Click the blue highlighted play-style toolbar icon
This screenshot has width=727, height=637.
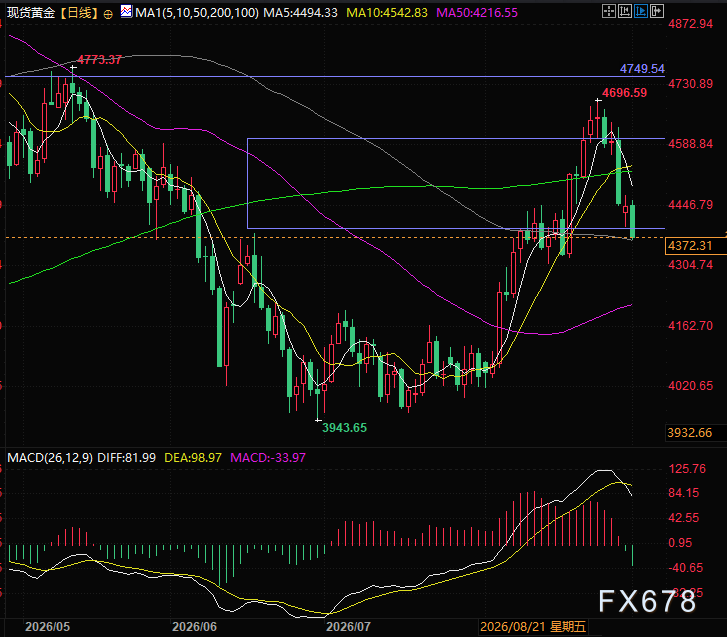[641, 11]
